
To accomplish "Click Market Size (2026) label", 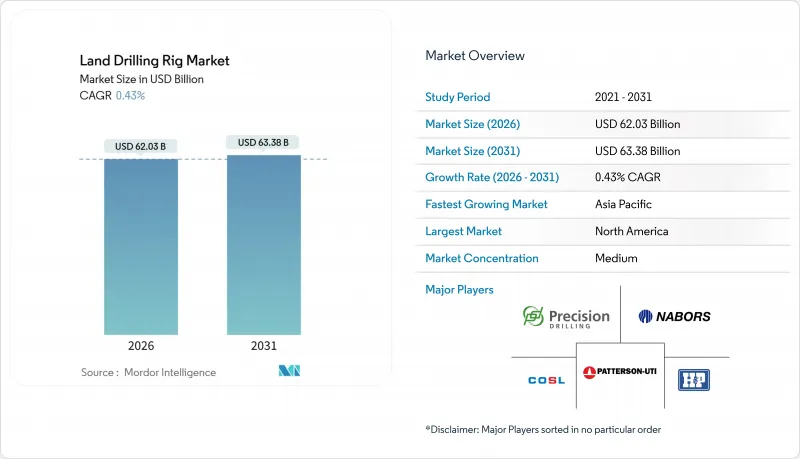I will pyautogui.click(x=472, y=124).
